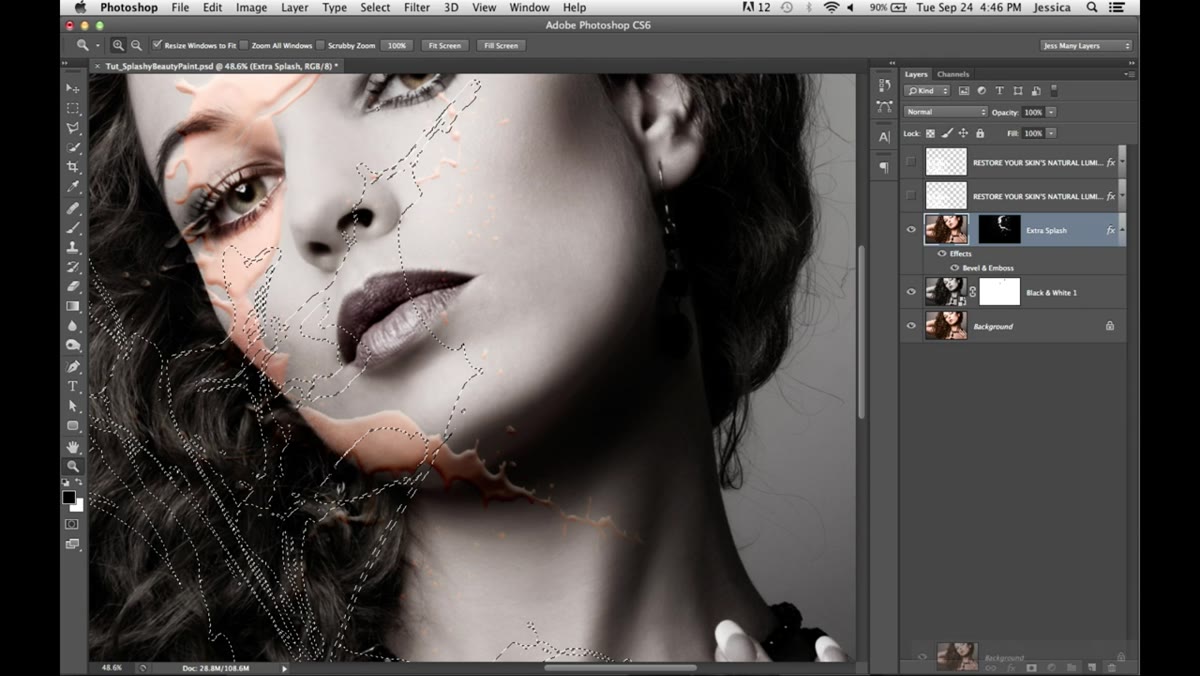Select the Rectangular Marquee tool
The image size is (1200, 676).
click(73, 108)
